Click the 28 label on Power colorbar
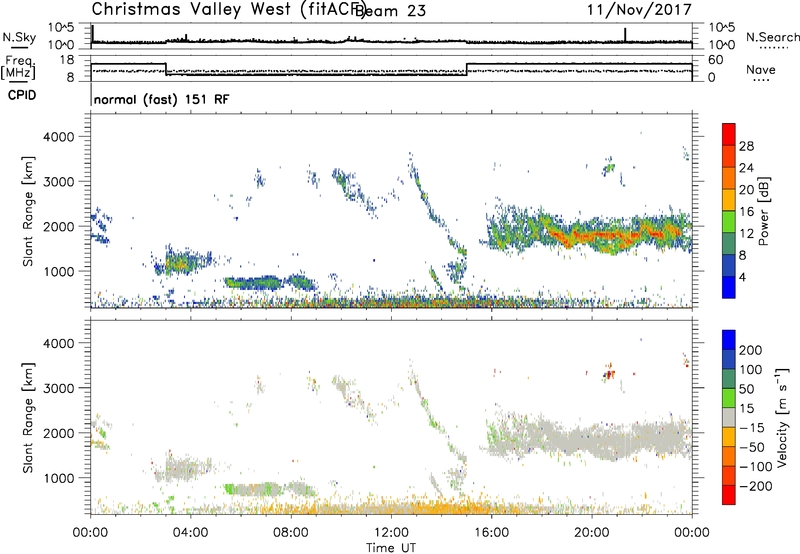The height and width of the screenshot is (554, 800). pos(746,146)
